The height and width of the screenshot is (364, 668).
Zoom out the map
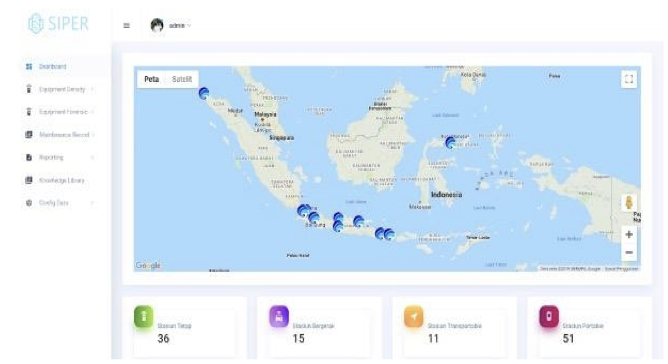[629, 252]
